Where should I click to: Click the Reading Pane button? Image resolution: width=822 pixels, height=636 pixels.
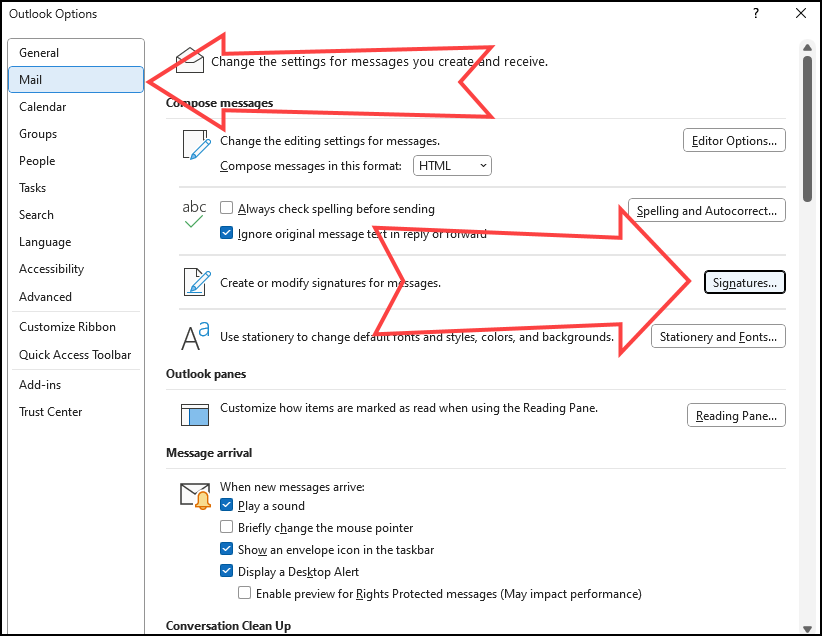(736, 415)
